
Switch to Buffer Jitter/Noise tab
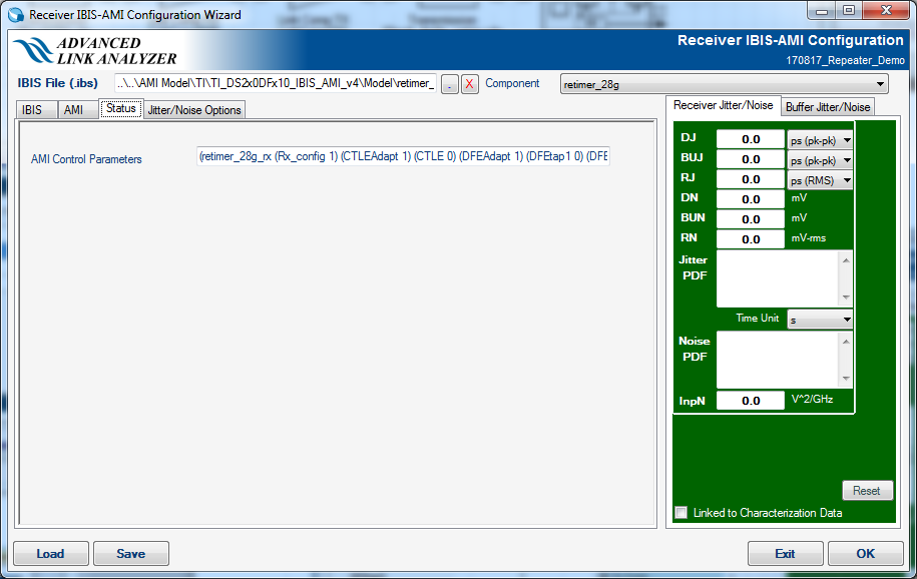[828, 107]
